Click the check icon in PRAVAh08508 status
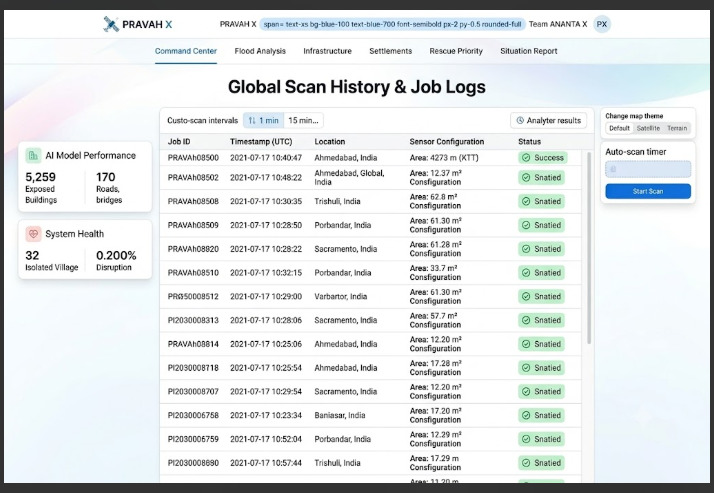 (526, 201)
